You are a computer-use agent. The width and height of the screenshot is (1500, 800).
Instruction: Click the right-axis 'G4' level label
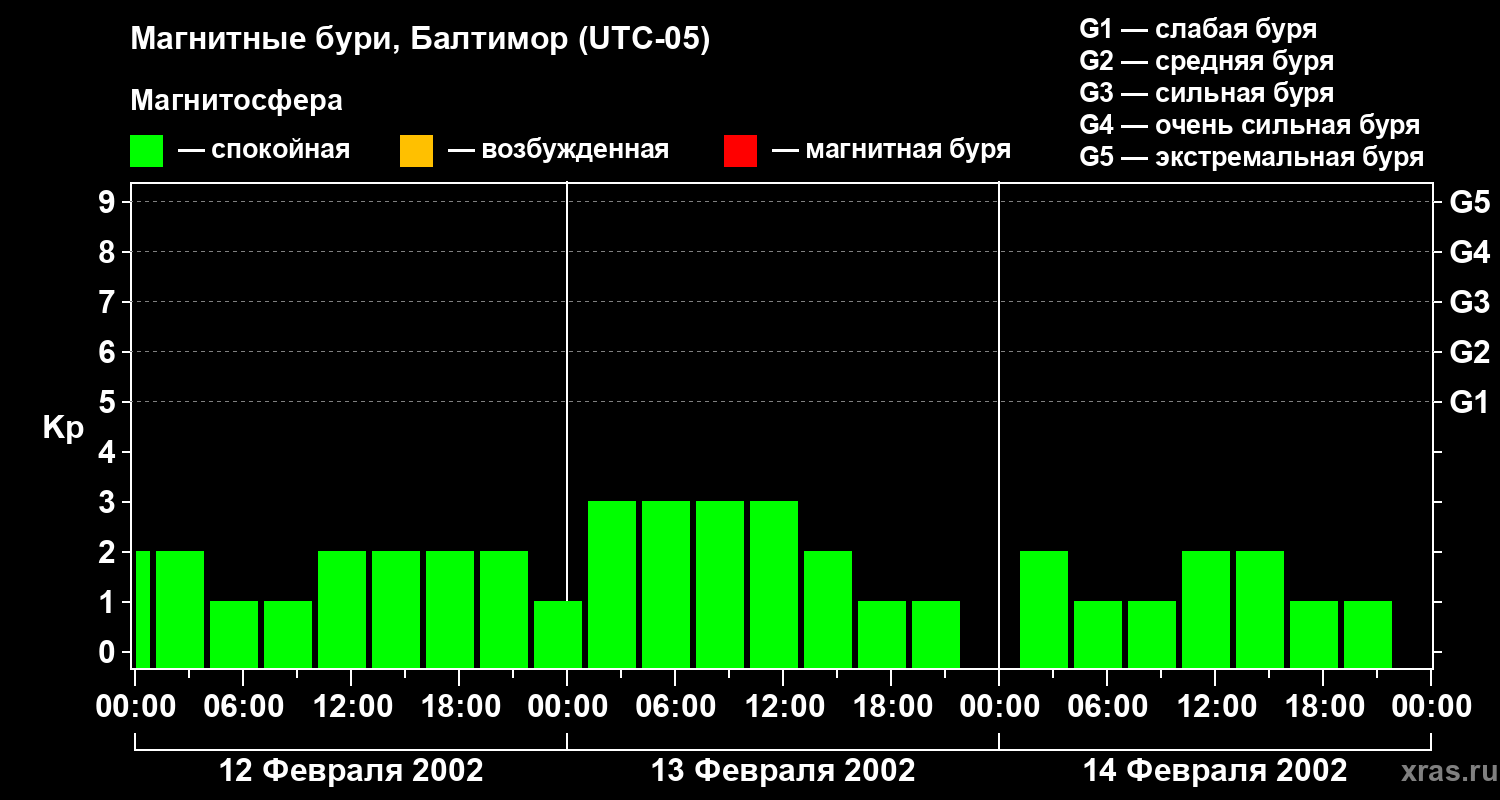point(1469,252)
